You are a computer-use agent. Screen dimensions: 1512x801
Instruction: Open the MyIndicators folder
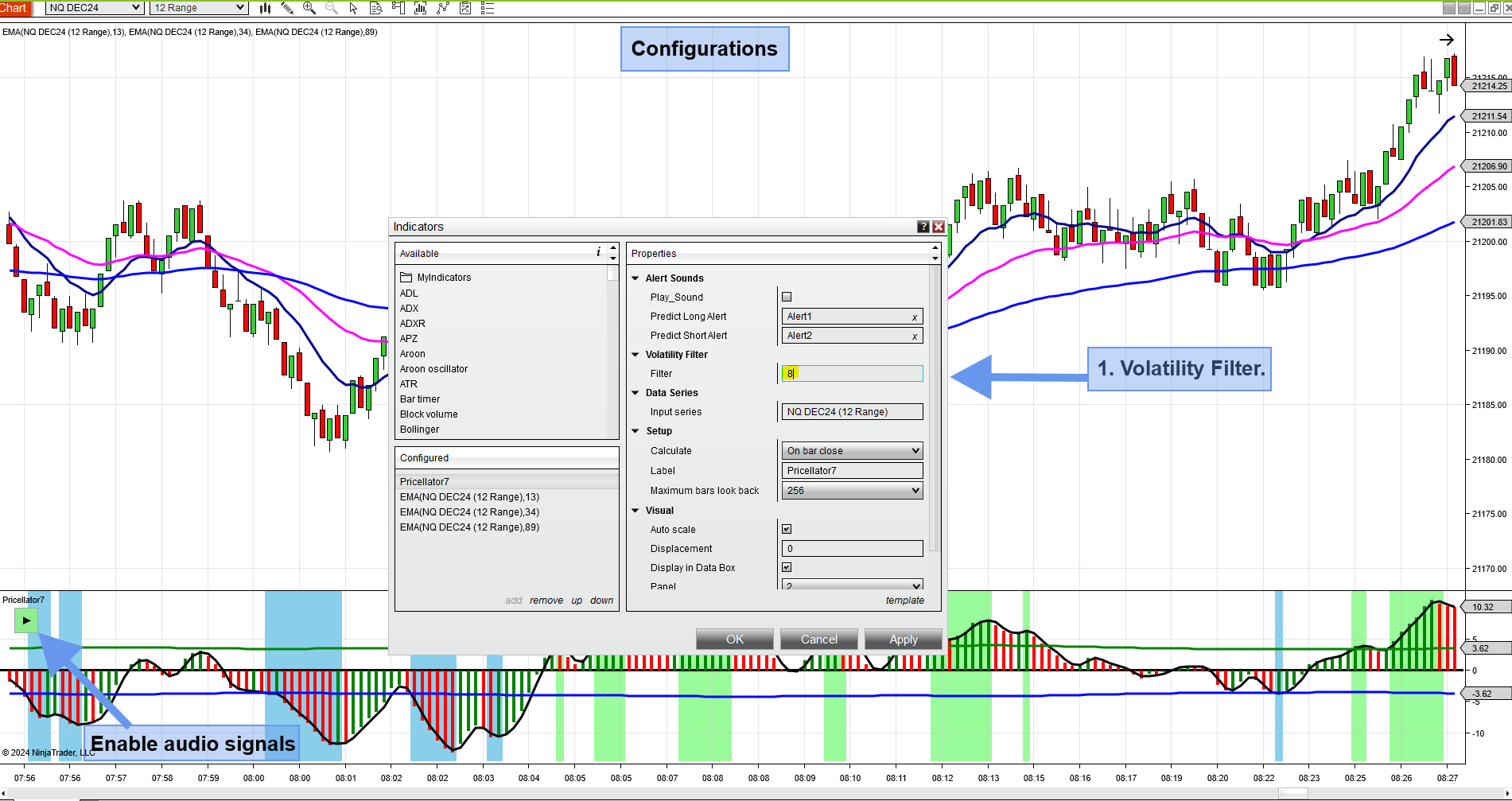click(x=435, y=278)
